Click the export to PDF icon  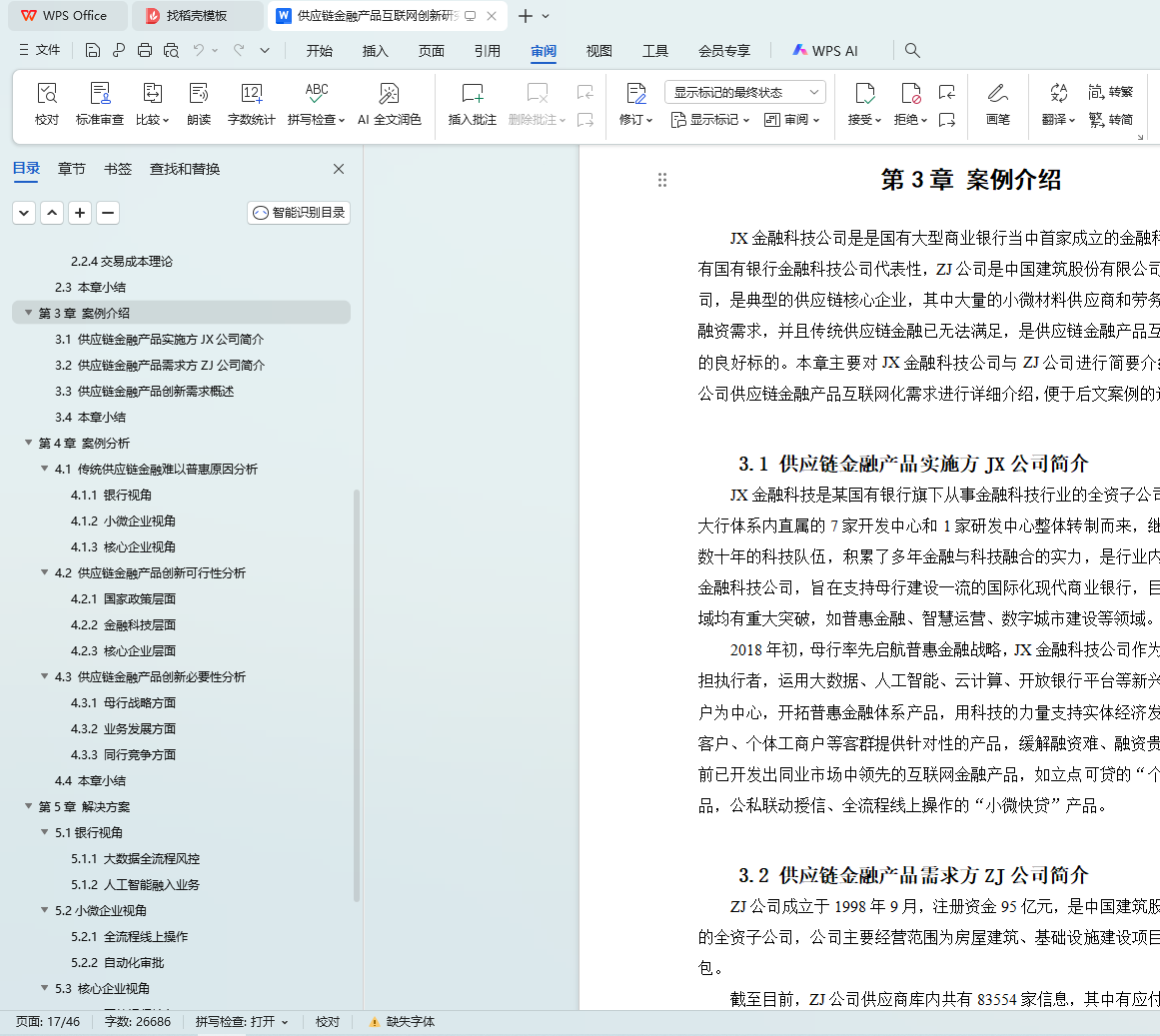118,50
